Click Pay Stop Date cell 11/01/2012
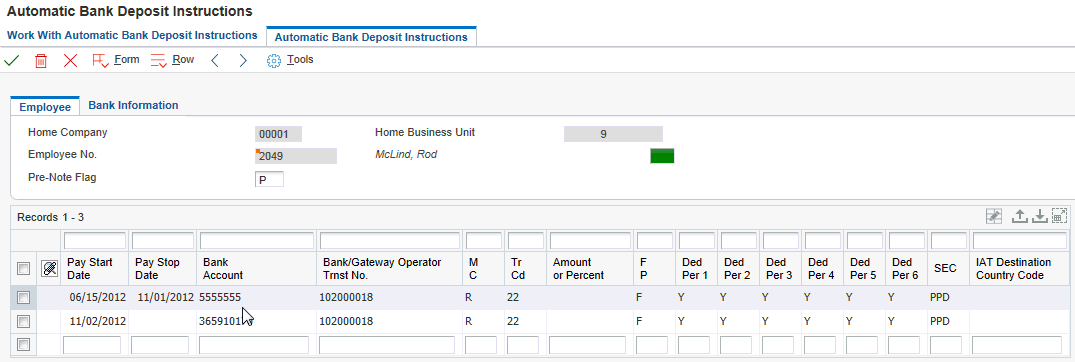 (166, 298)
